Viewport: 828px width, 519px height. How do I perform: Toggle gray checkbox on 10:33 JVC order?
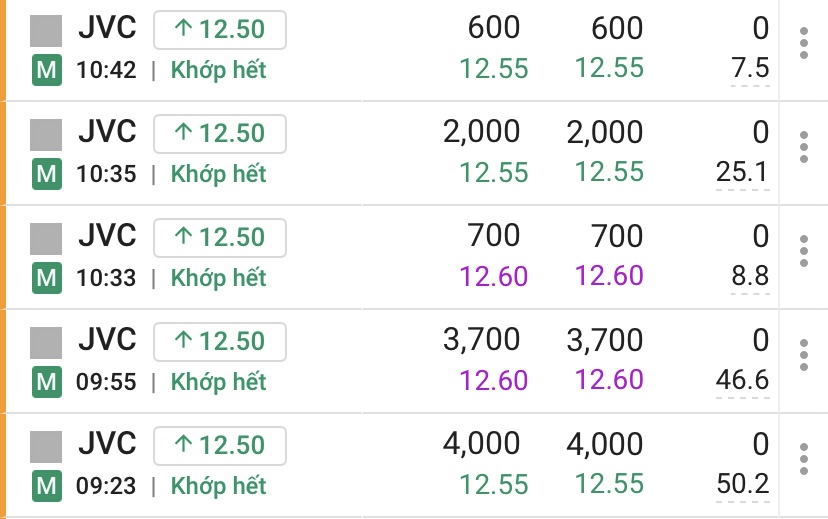(x=46, y=238)
